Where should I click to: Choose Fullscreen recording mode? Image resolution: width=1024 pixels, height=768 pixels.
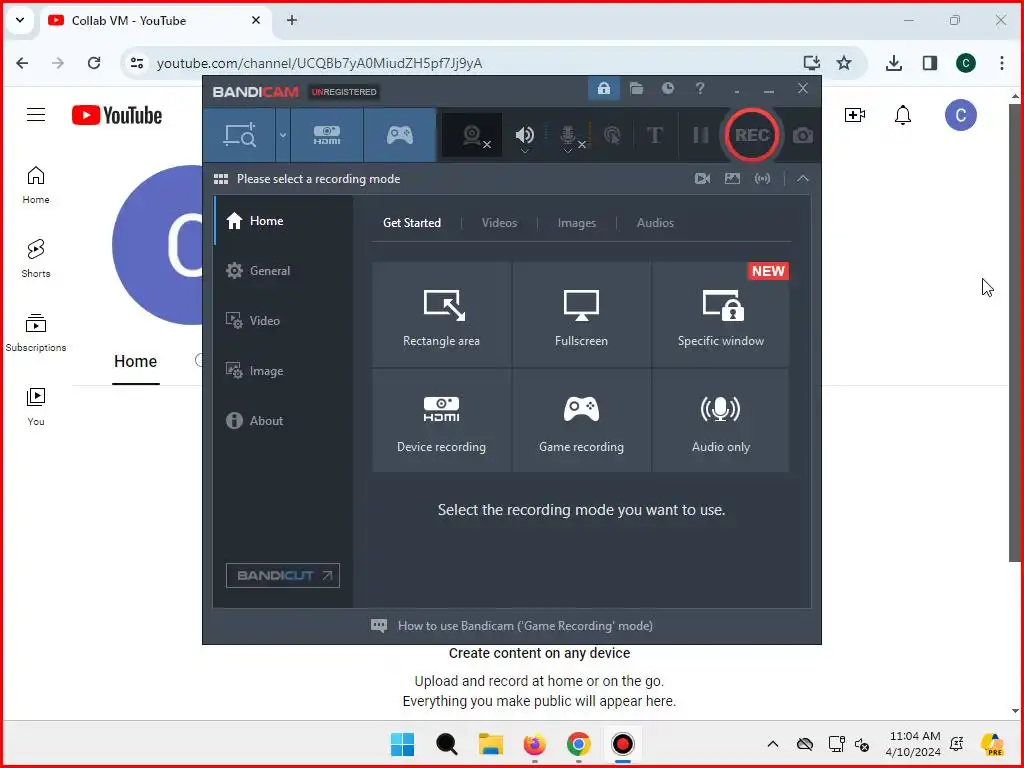(581, 314)
